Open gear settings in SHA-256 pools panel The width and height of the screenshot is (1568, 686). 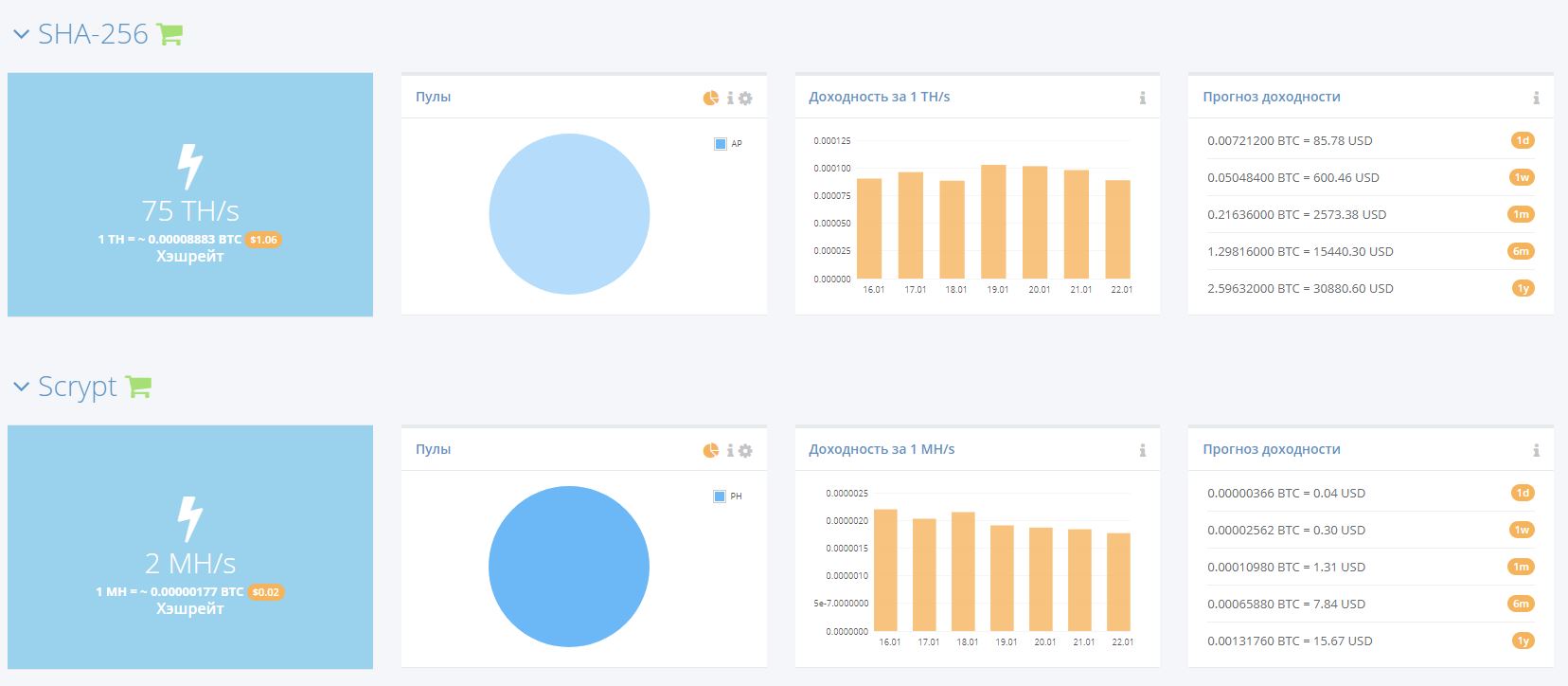[x=745, y=98]
